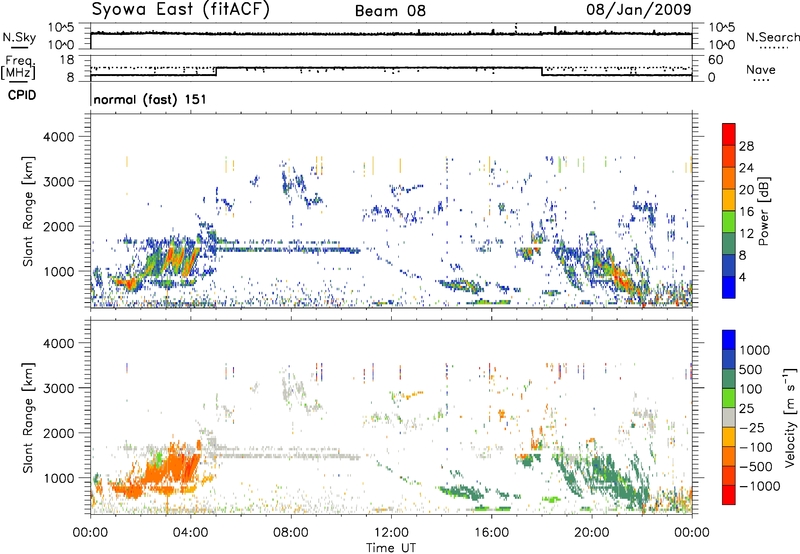Select the 'Slant Range [km]' label of power panel
This screenshot has width=800, height=554.
[28, 211]
